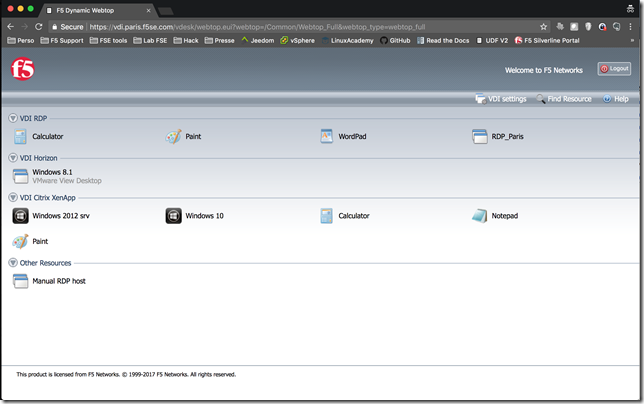Open the vSphere bookmark
The width and height of the screenshot is (644, 404).
[297, 40]
